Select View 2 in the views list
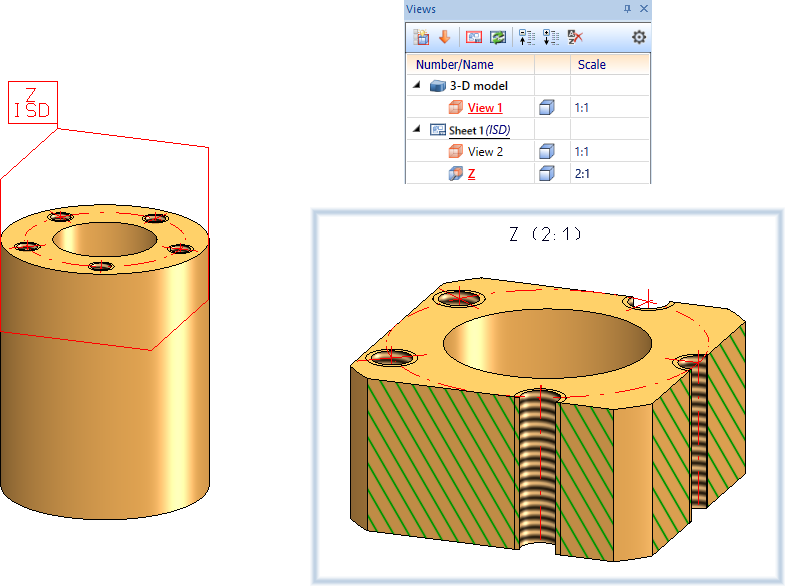785x586 pixels. [485, 152]
